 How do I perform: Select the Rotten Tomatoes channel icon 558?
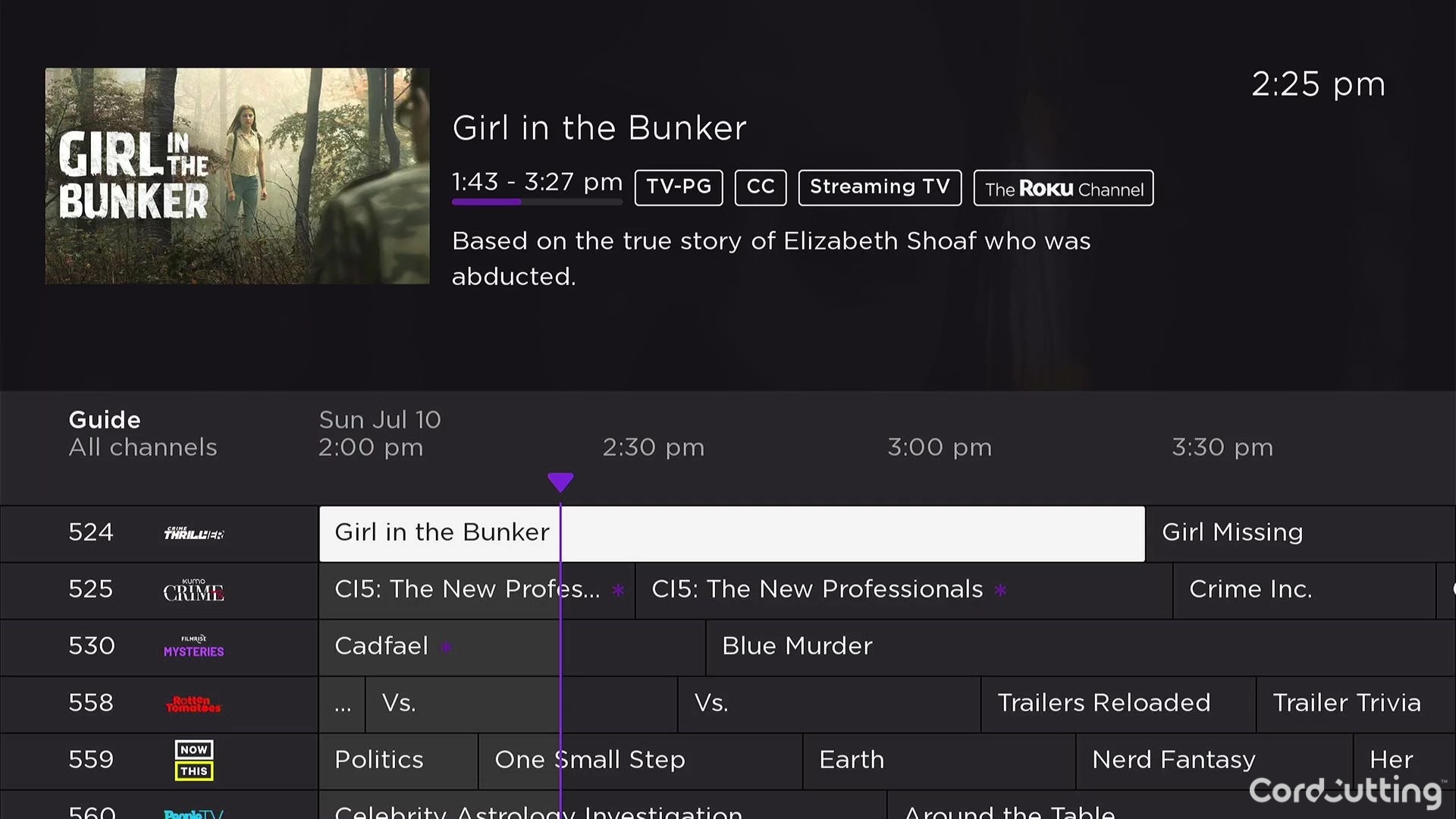pos(193,702)
